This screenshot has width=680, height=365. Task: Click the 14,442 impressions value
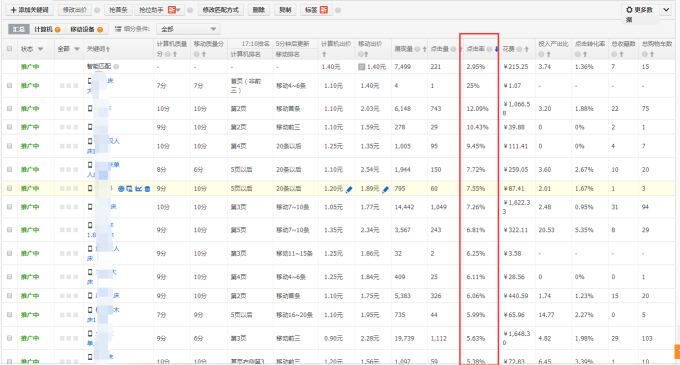404,207
